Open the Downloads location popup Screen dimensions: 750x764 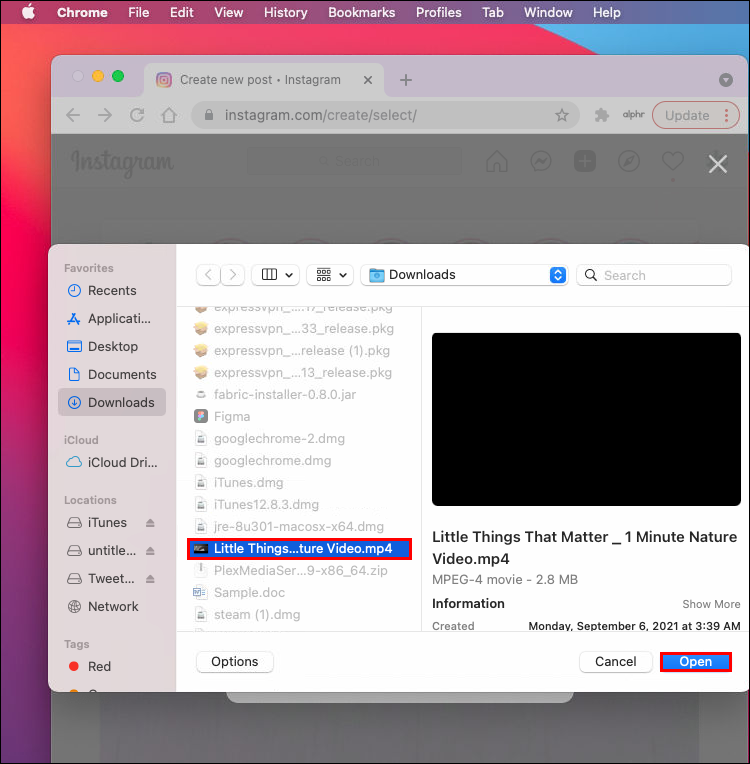point(464,275)
